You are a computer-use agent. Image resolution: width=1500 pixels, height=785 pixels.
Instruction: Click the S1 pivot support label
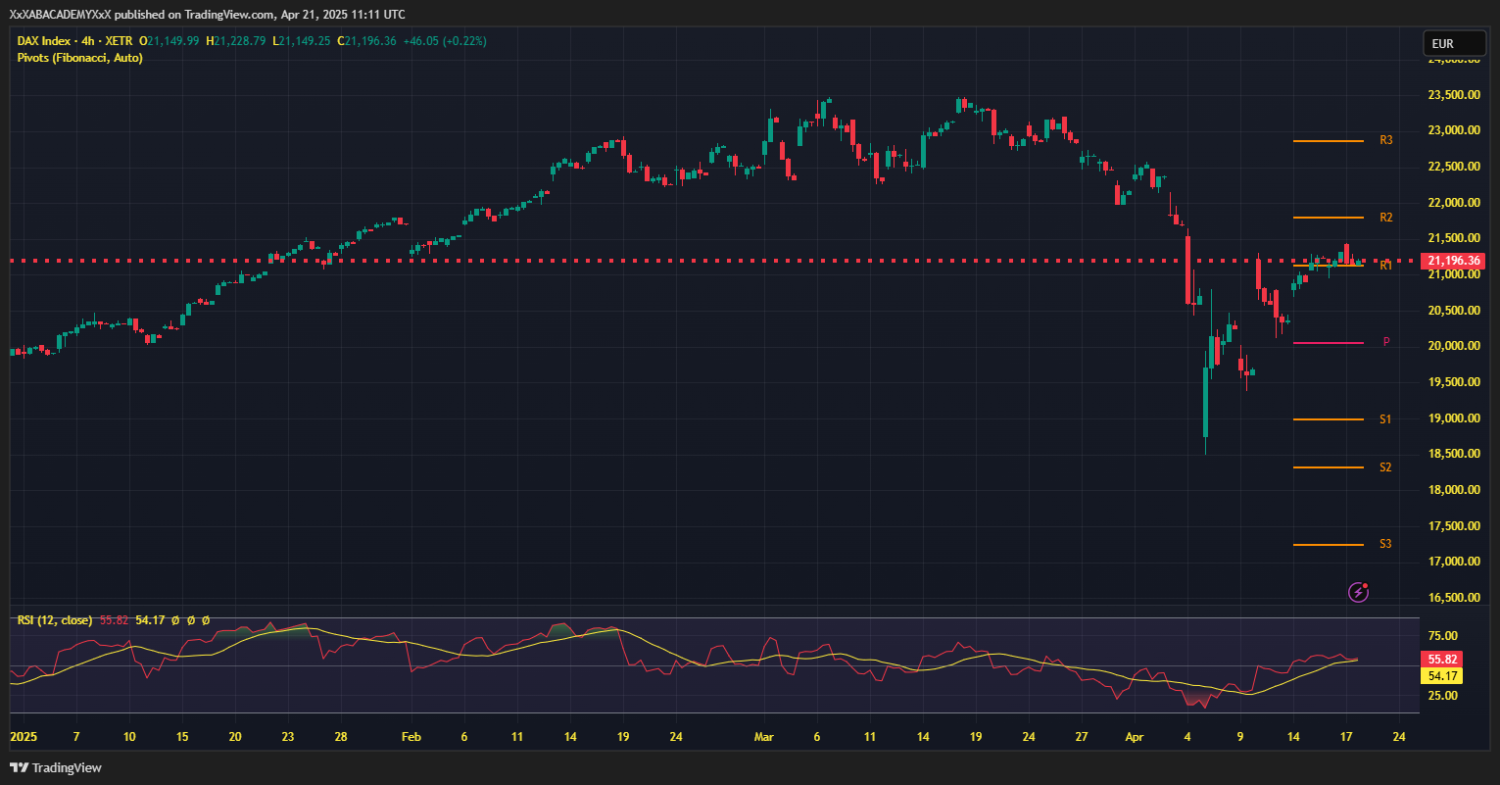pyautogui.click(x=1385, y=419)
